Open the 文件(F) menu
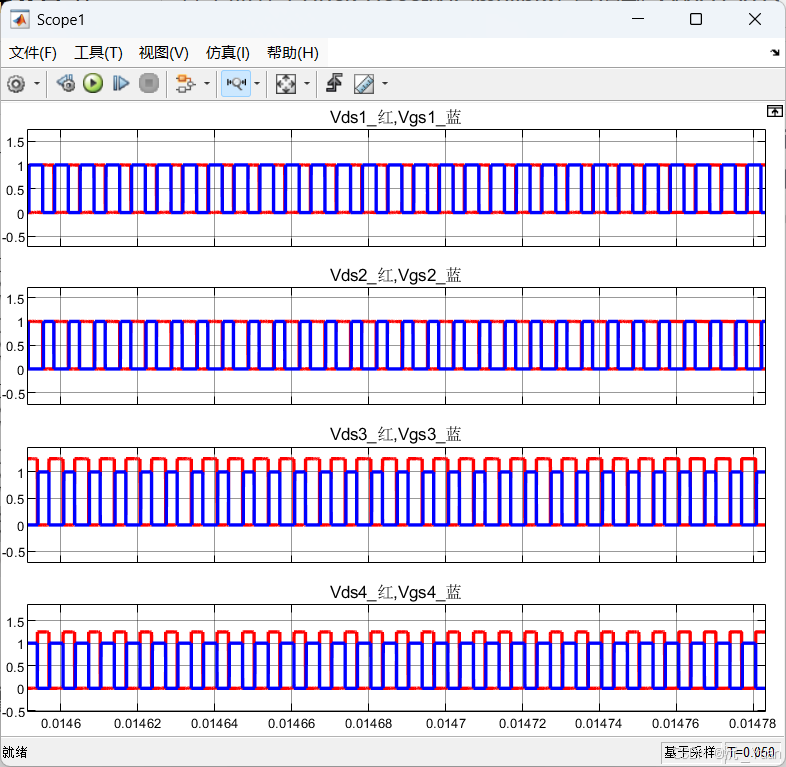This screenshot has height=767, width=786. (x=33, y=53)
